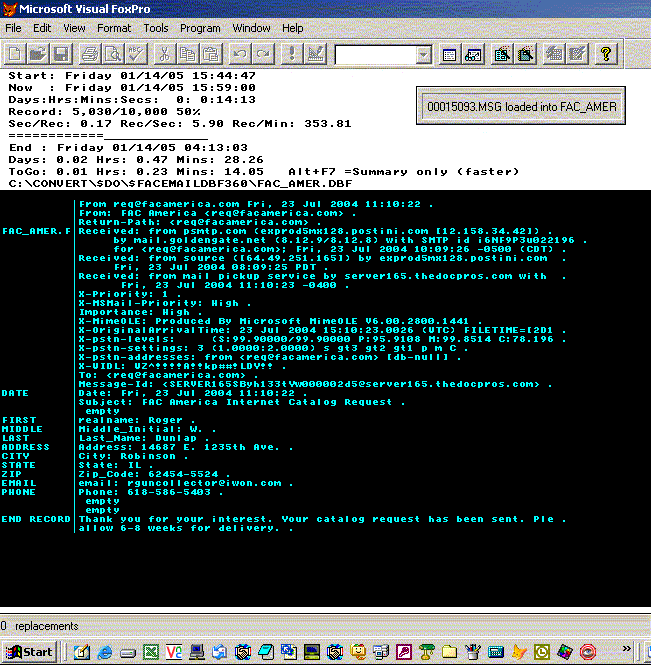
Task: Click the New file toolbar icon
Action: pos(15,54)
